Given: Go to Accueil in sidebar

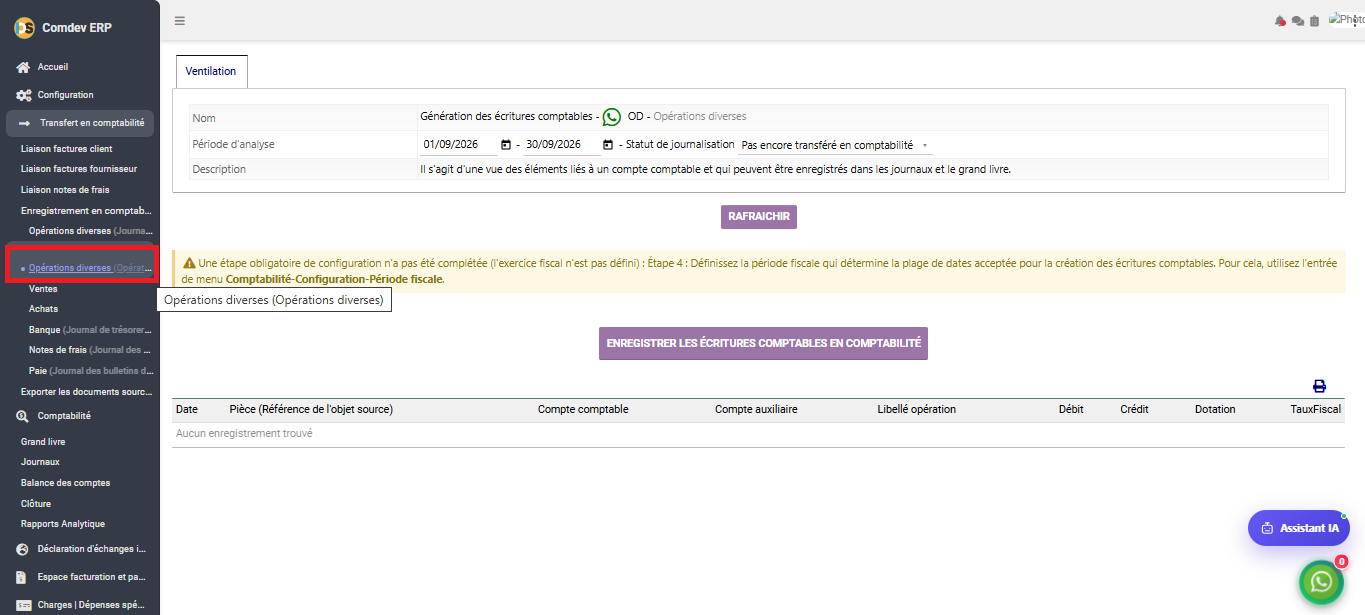Looking at the screenshot, I should click(x=53, y=67).
